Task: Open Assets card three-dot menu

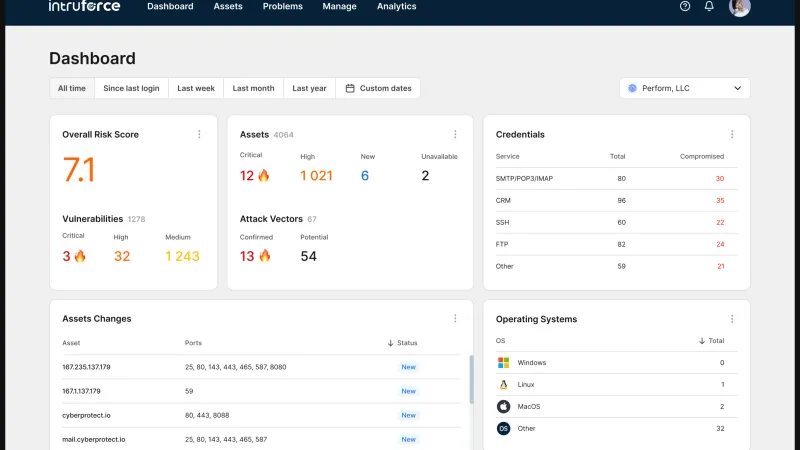Action: 455,134
